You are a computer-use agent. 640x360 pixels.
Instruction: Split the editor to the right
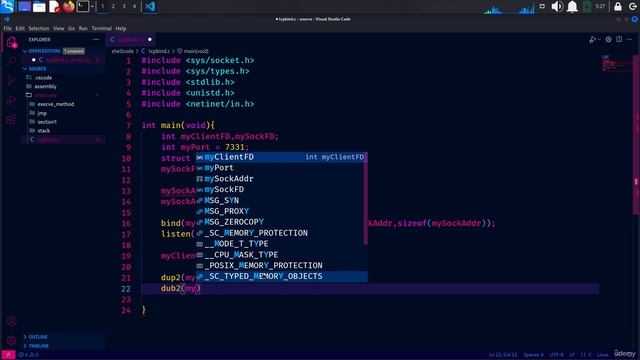619,40
